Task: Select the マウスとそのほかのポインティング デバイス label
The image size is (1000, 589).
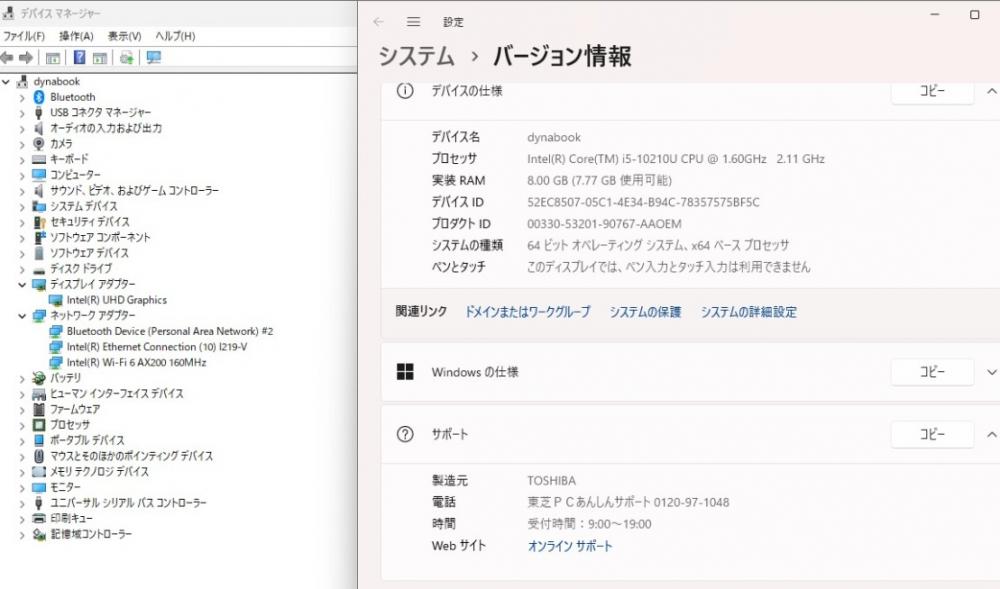Action: point(131,456)
